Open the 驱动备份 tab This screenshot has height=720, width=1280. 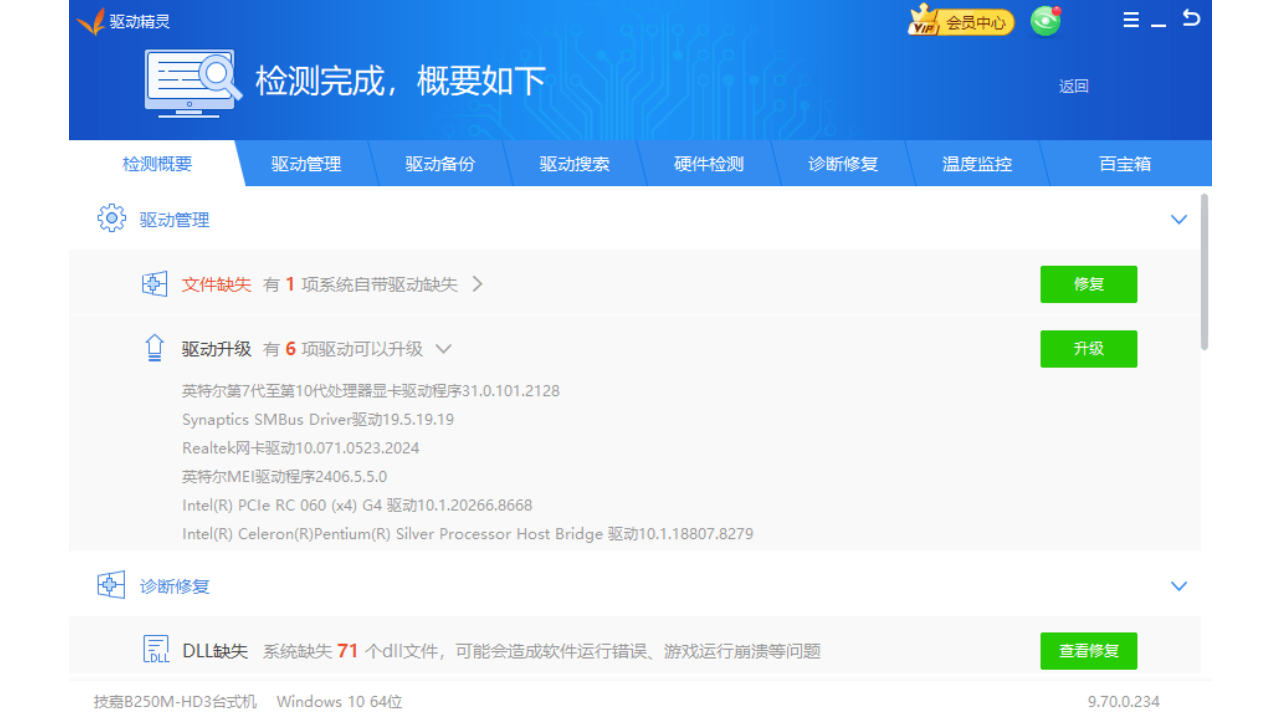440,164
